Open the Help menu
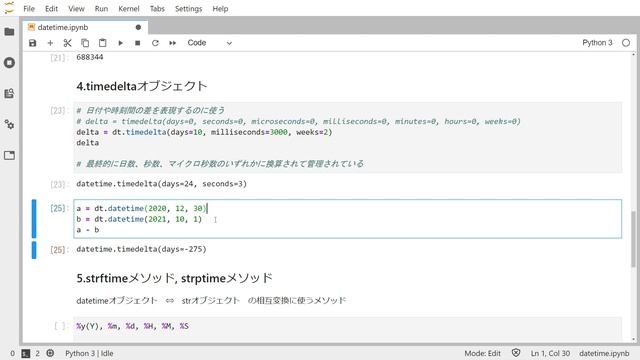The image size is (640, 360). [x=220, y=9]
